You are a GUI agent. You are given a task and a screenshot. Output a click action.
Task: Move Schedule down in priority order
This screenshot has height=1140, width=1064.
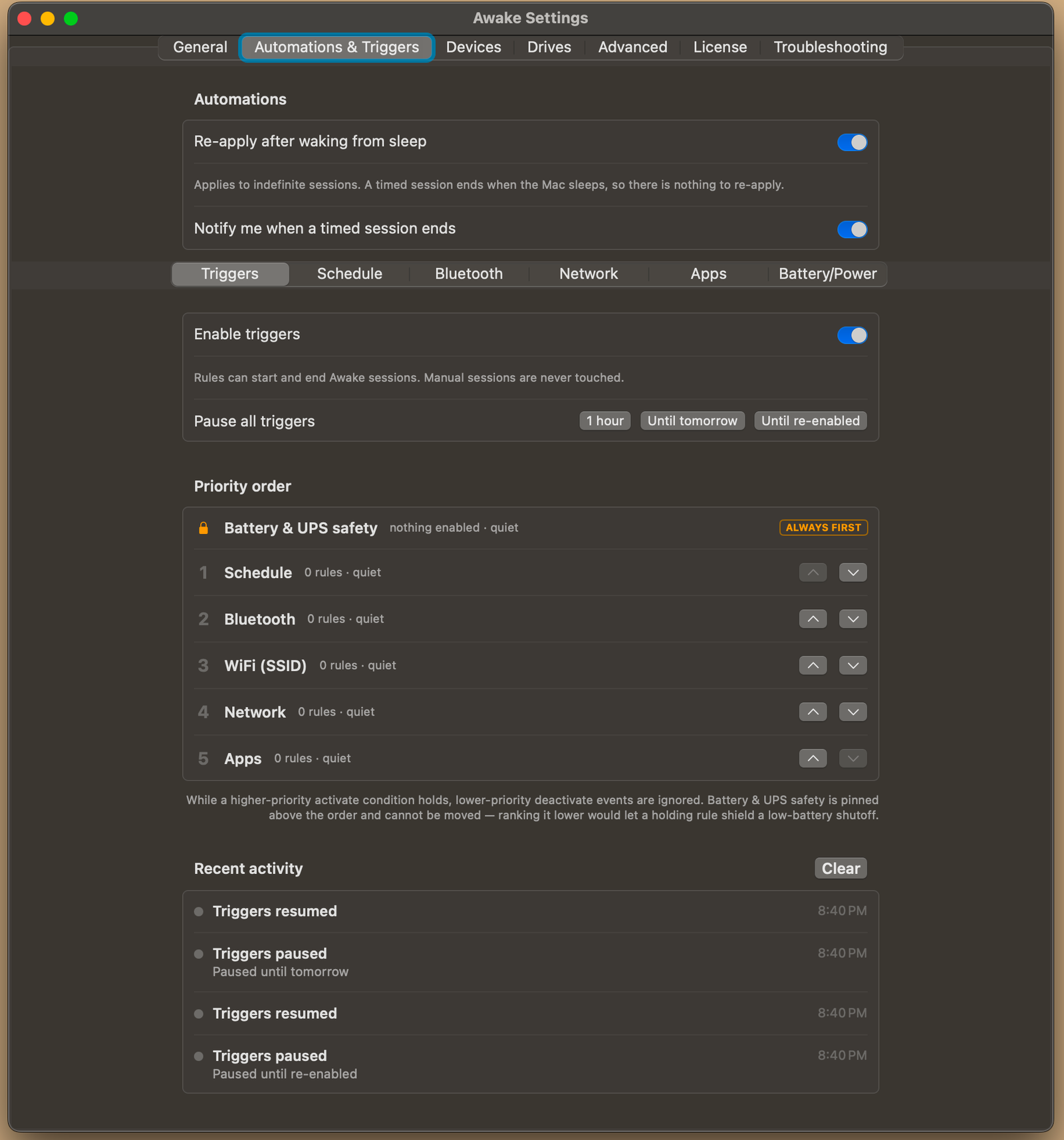[853, 573]
